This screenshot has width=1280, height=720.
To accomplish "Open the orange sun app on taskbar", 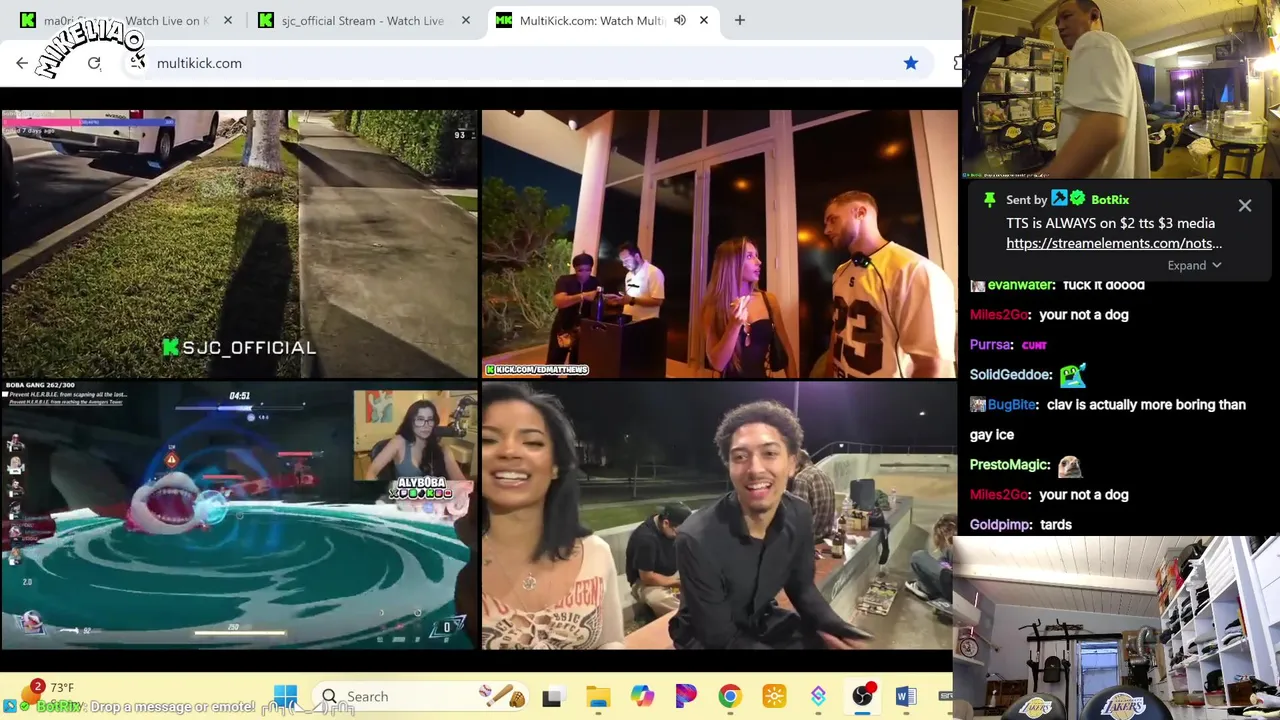I will [x=774, y=696].
